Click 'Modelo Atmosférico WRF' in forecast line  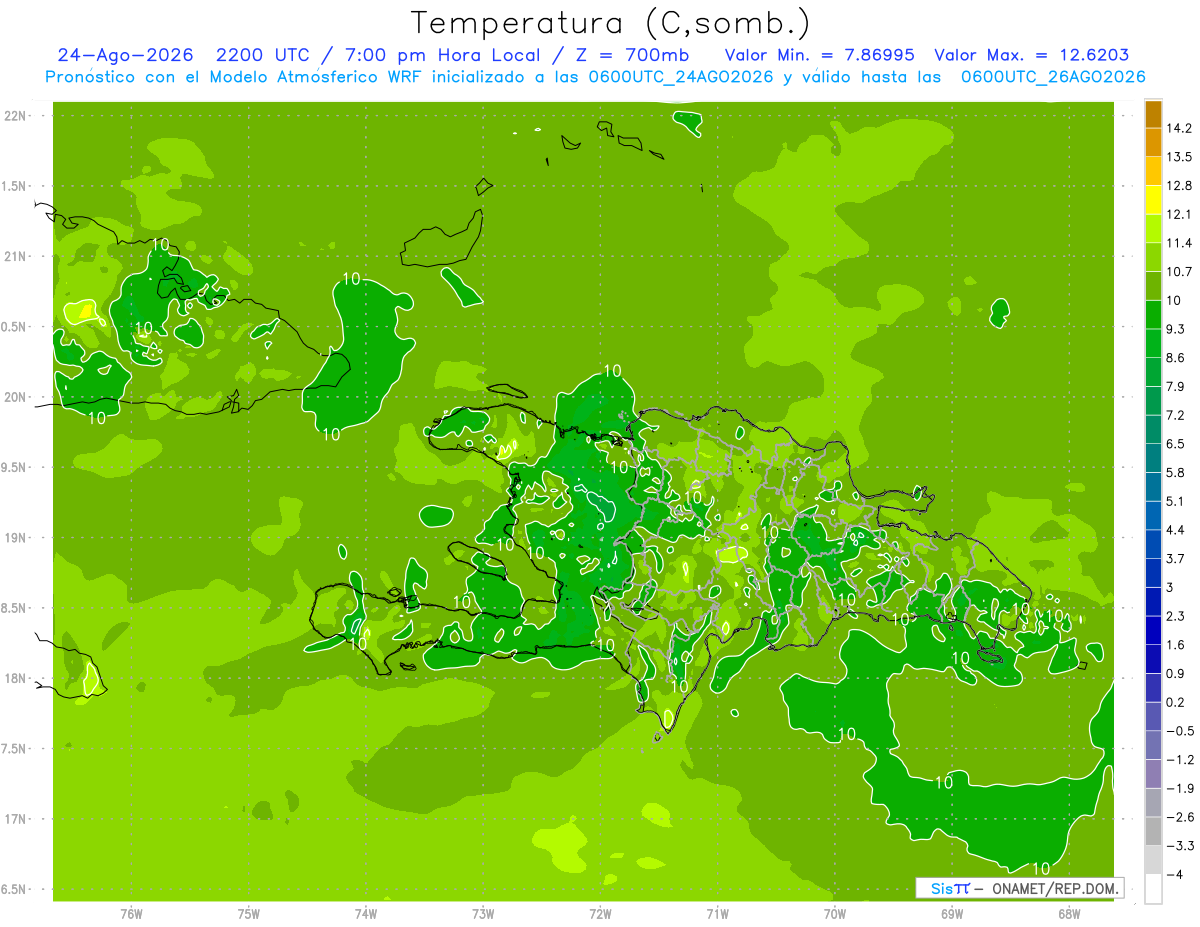pyautogui.click(x=302, y=77)
